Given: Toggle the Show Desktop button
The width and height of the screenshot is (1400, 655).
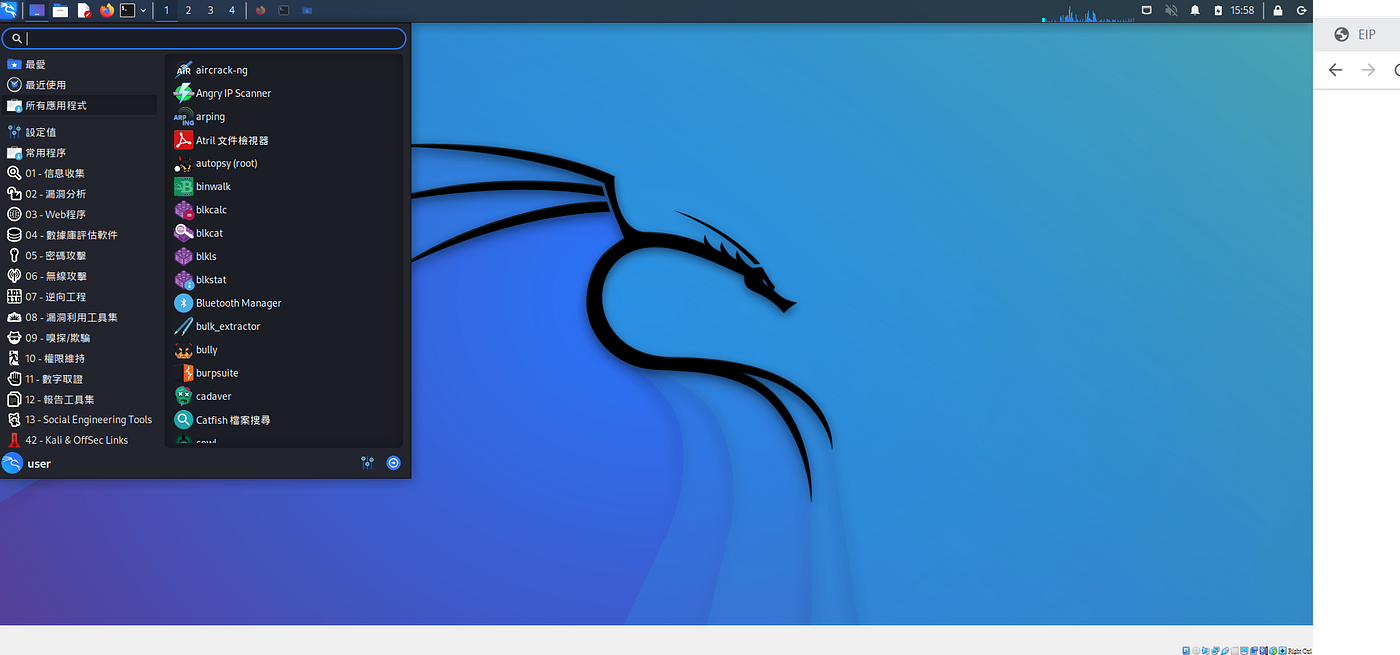Looking at the screenshot, I should (1146, 10).
